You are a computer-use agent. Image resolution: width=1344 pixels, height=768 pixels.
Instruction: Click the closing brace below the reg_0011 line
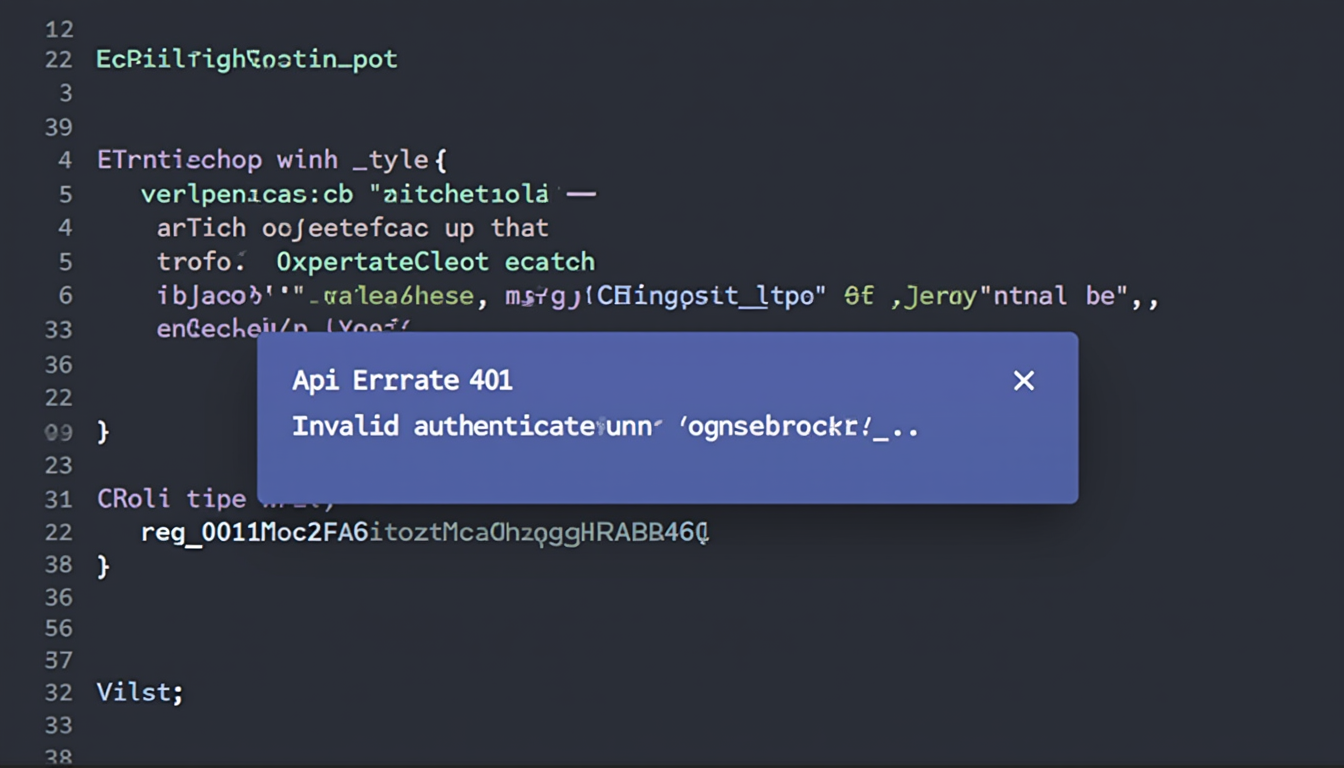(103, 566)
